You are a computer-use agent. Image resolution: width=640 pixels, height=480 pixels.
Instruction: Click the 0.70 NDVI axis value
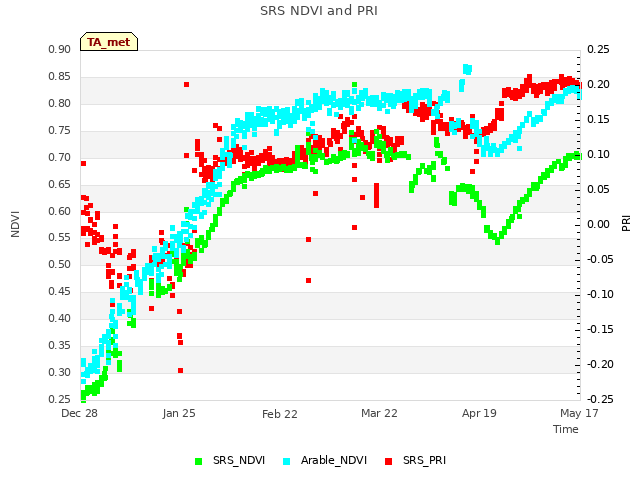point(60,158)
